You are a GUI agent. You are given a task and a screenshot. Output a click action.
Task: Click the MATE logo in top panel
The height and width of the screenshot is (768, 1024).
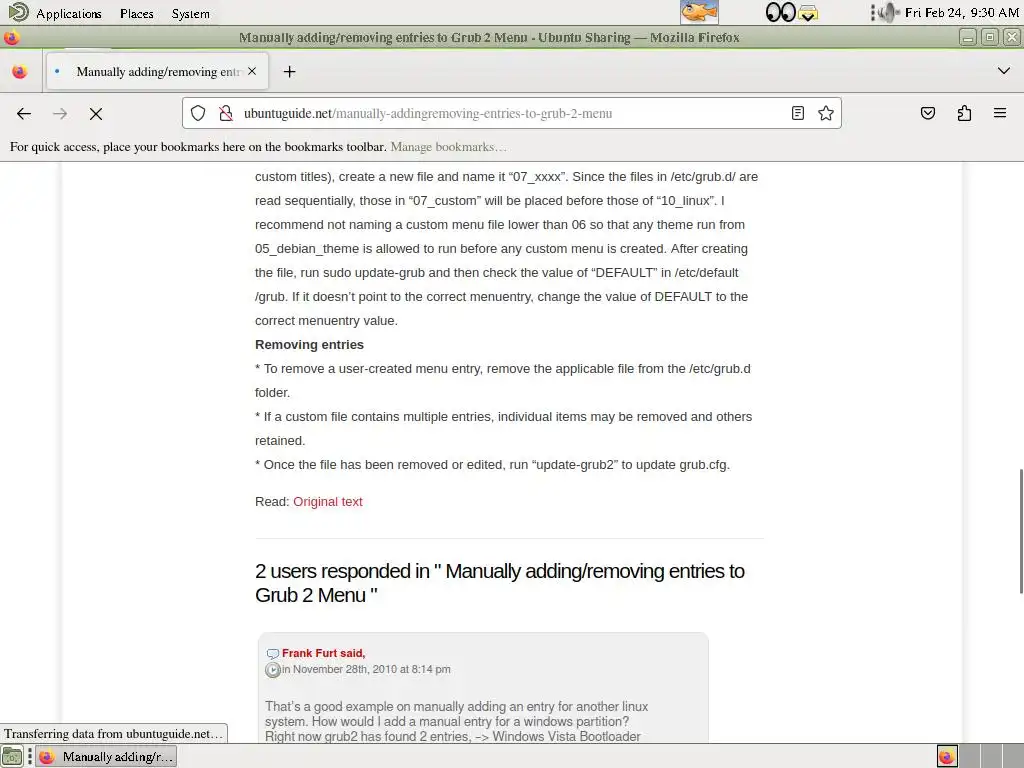[x=18, y=12]
